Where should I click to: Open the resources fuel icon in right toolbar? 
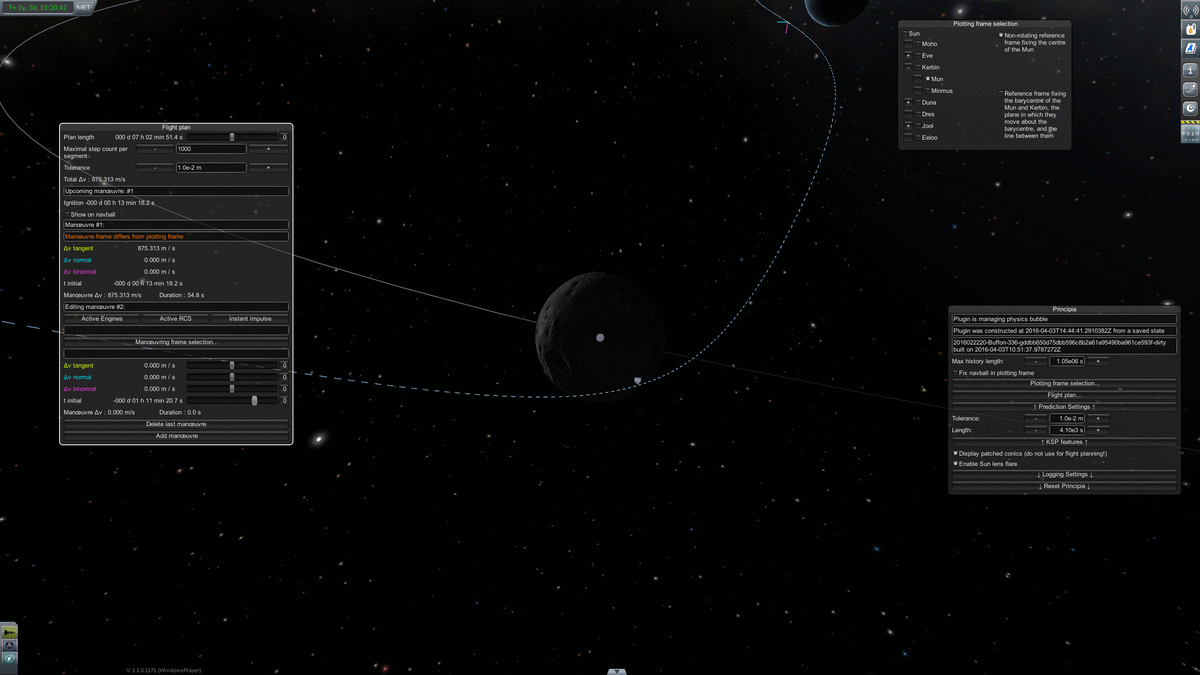pyautogui.click(x=1191, y=30)
